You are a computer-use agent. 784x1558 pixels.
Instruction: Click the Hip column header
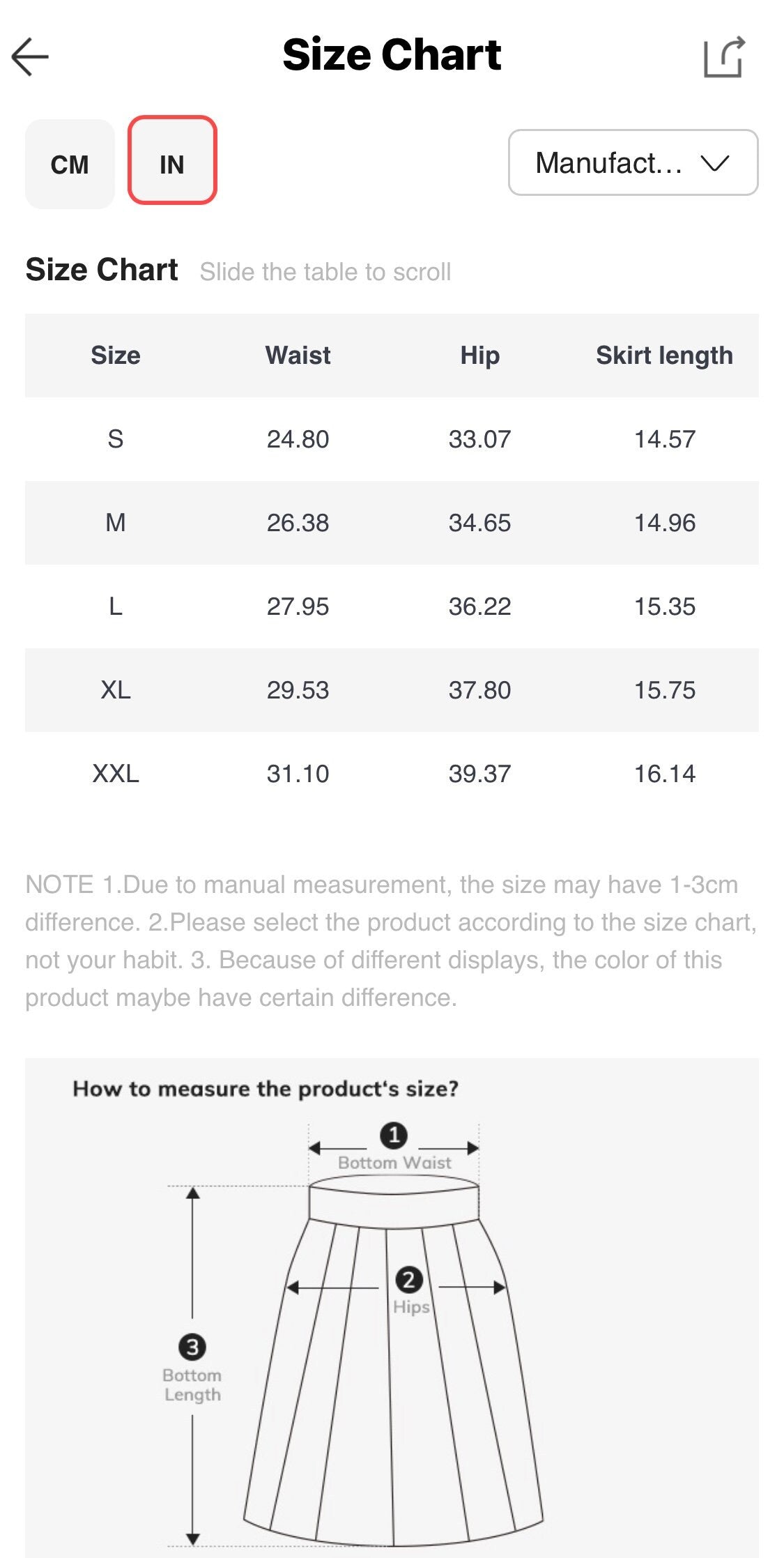pos(479,356)
